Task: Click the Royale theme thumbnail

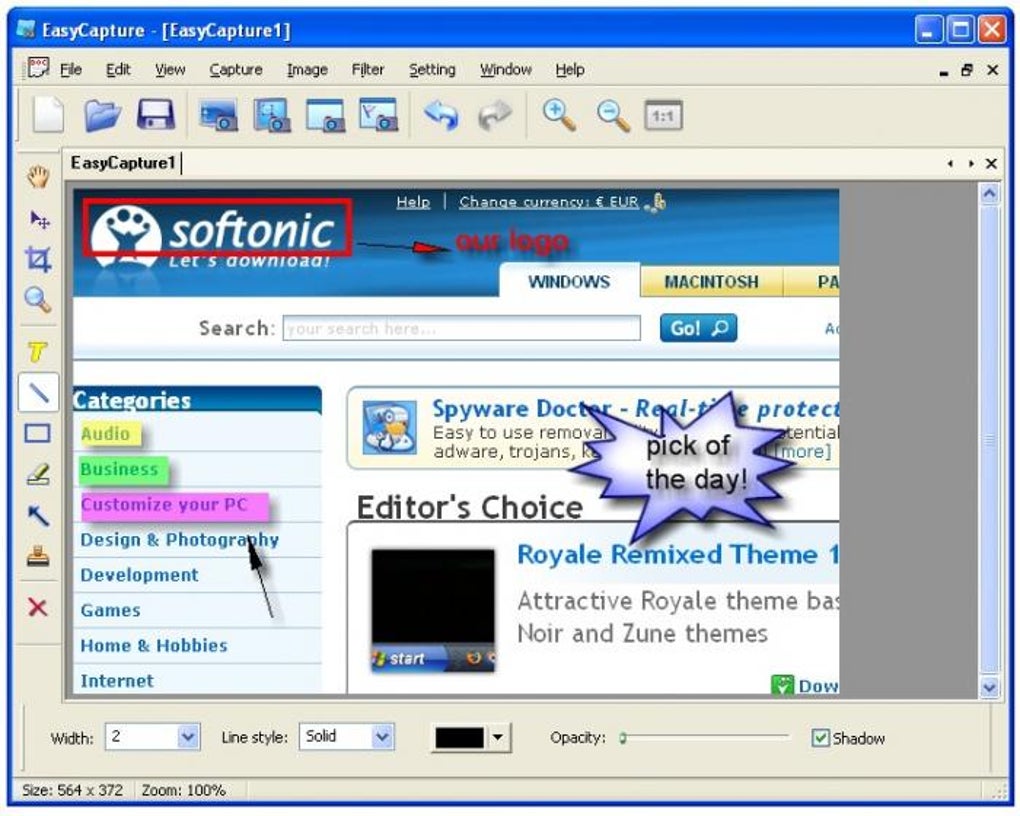Action: tap(433, 611)
